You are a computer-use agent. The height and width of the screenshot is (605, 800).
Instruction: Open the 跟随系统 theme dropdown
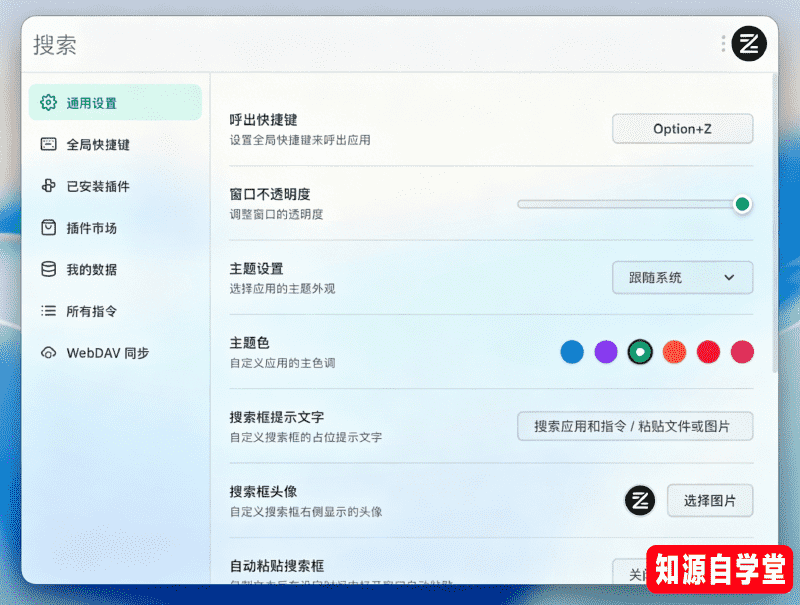(682, 278)
